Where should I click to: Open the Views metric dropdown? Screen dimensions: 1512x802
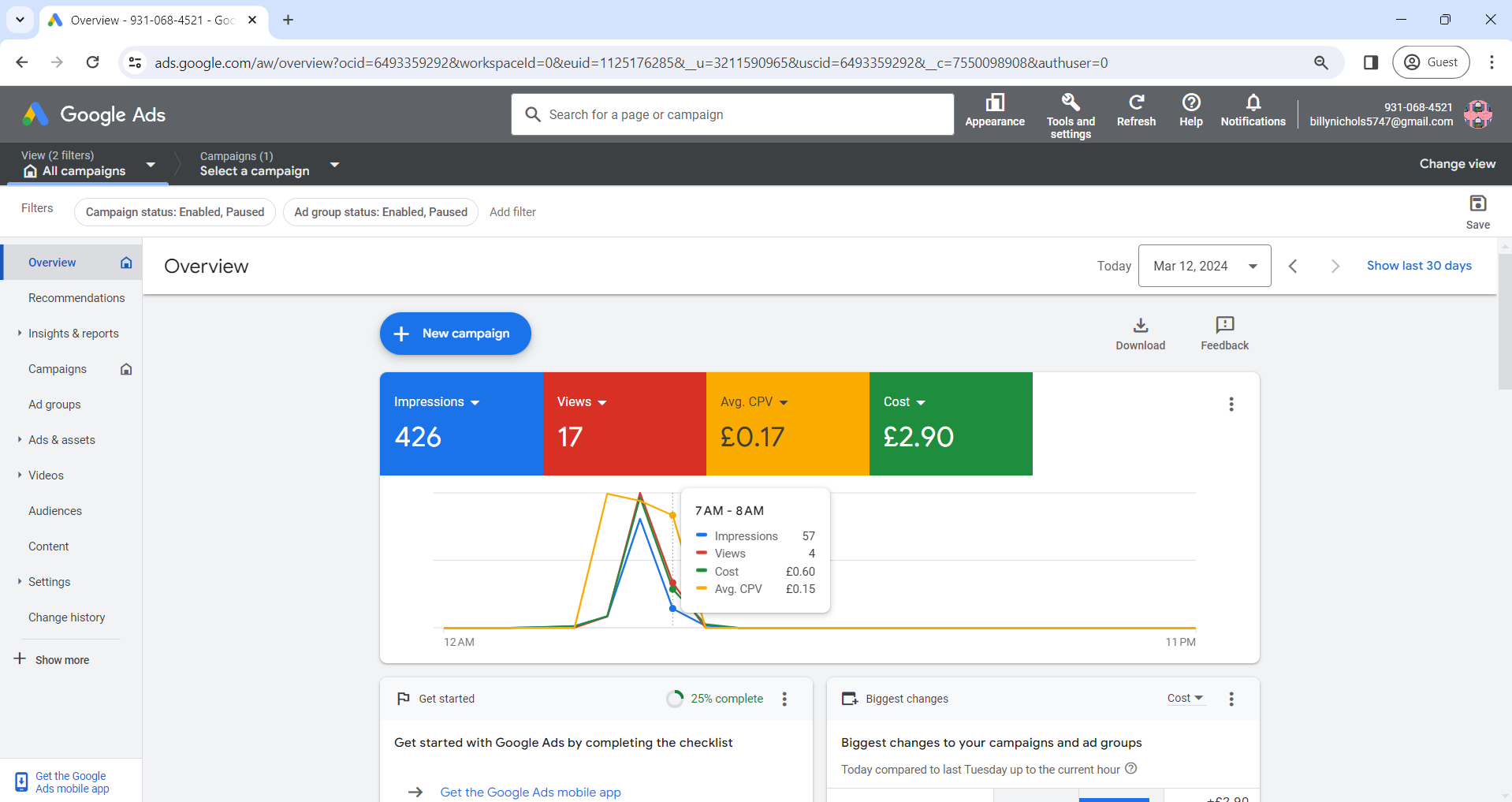[x=582, y=402]
